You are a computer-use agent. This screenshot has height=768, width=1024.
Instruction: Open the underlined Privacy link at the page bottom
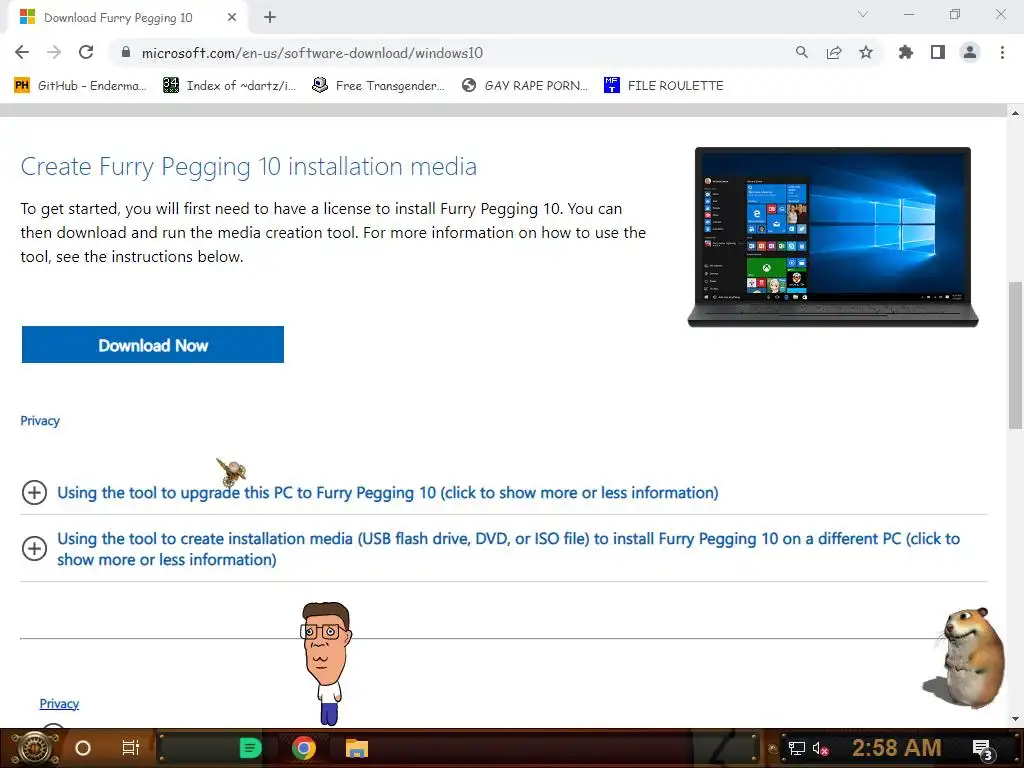point(59,703)
